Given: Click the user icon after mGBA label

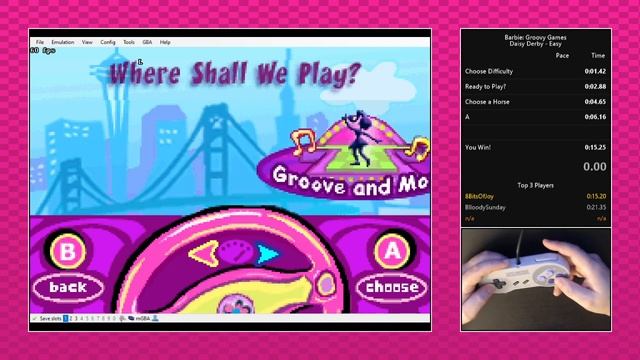Looking at the screenshot, I should point(155,318).
